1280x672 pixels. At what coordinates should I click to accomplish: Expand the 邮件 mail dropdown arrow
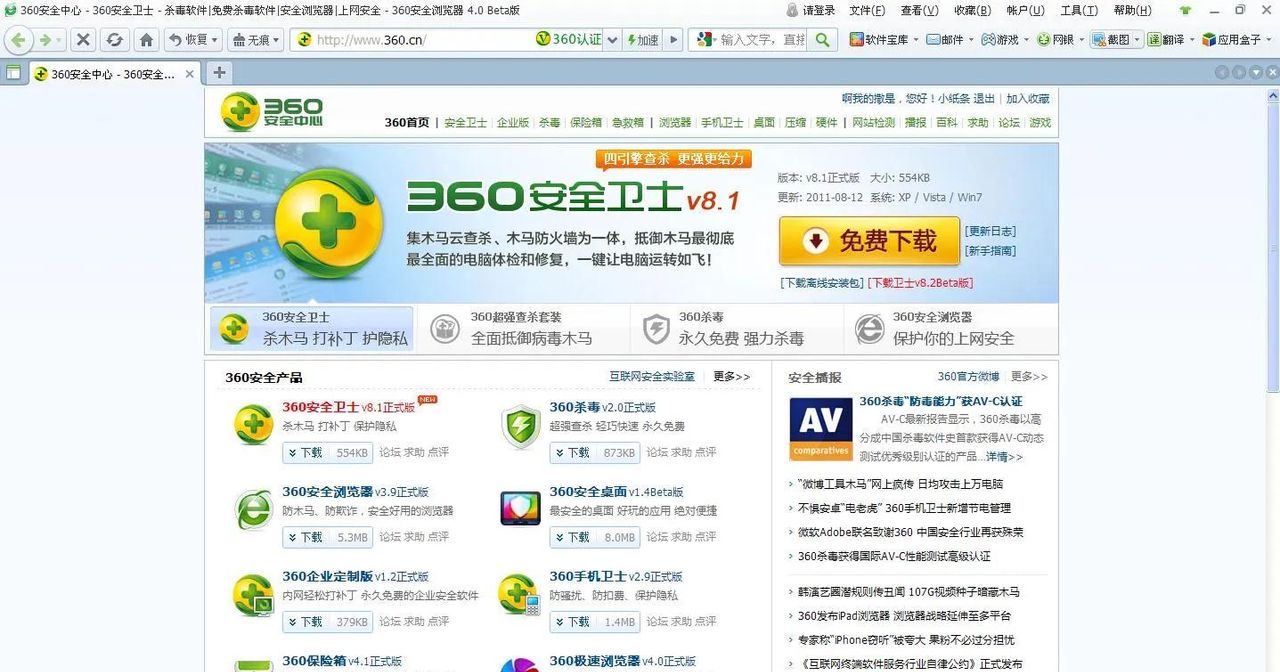(970, 40)
